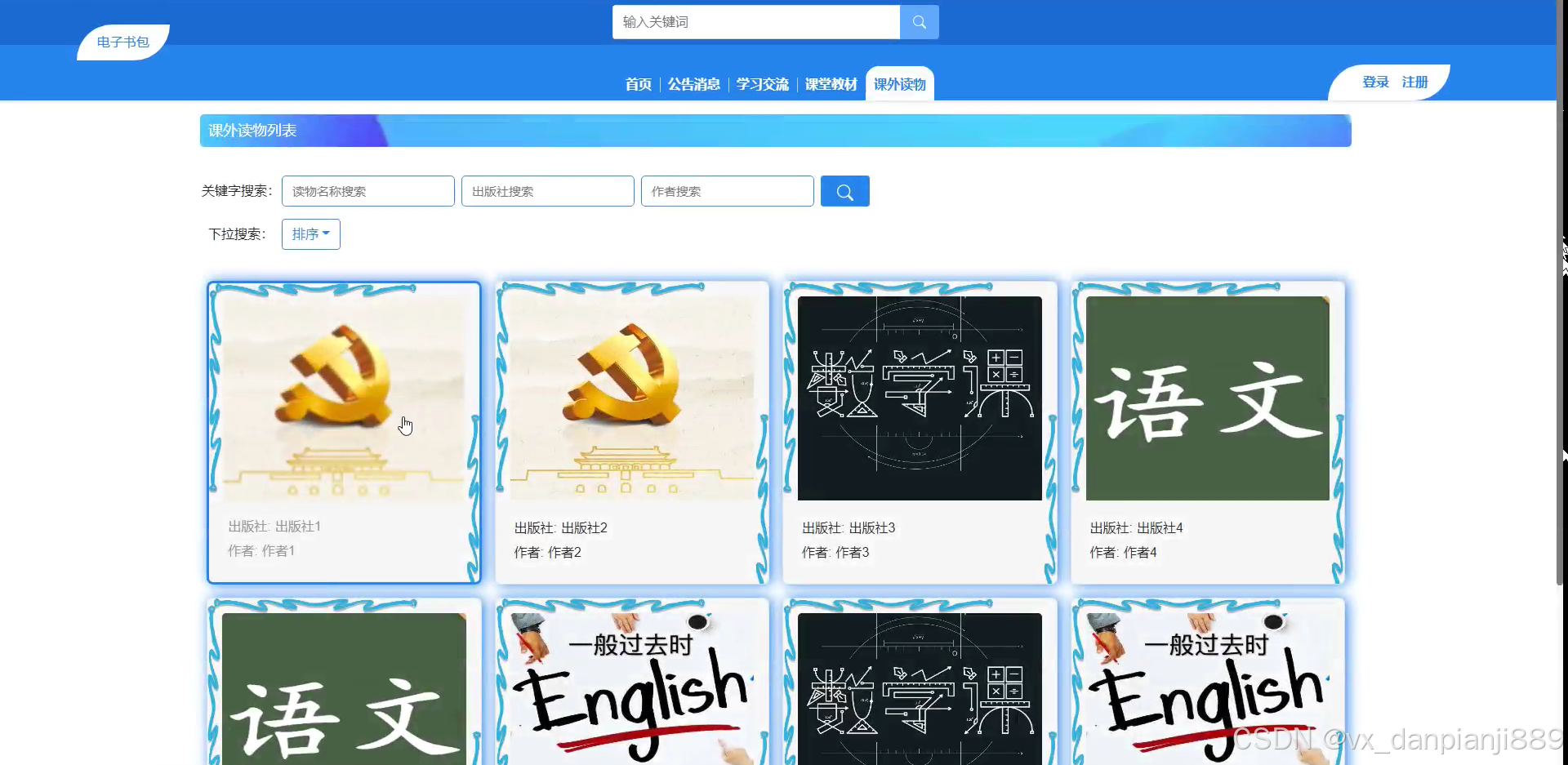Click the top search magnifier icon
The image size is (1568, 765).
coord(920,22)
